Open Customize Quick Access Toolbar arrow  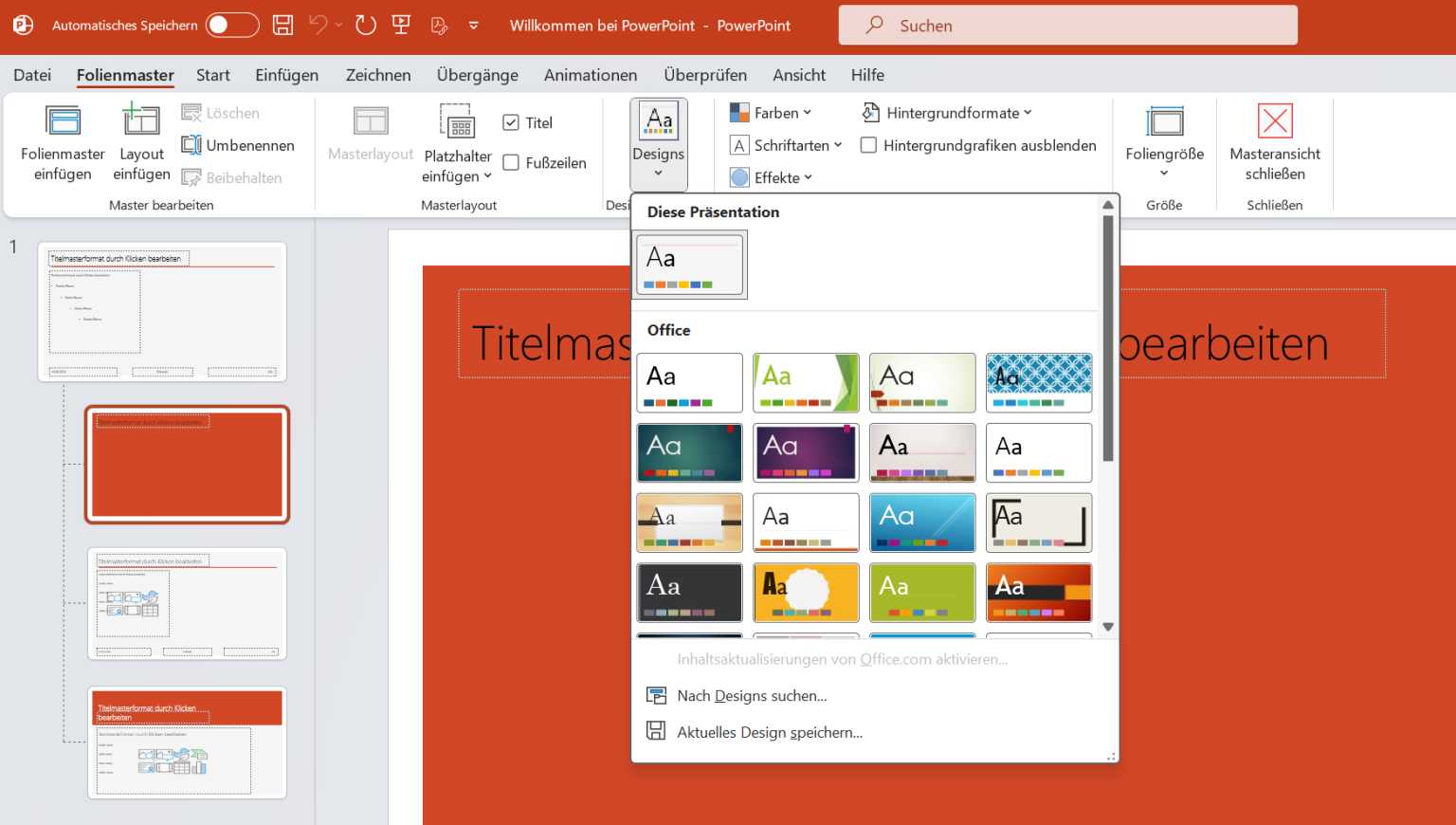(474, 26)
